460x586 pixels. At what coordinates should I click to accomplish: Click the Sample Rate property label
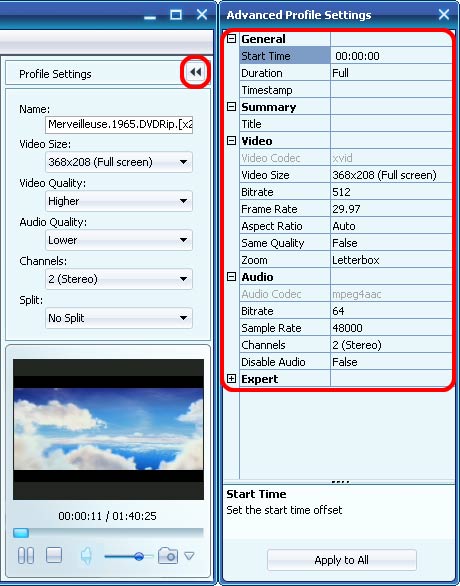(x=271, y=328)
